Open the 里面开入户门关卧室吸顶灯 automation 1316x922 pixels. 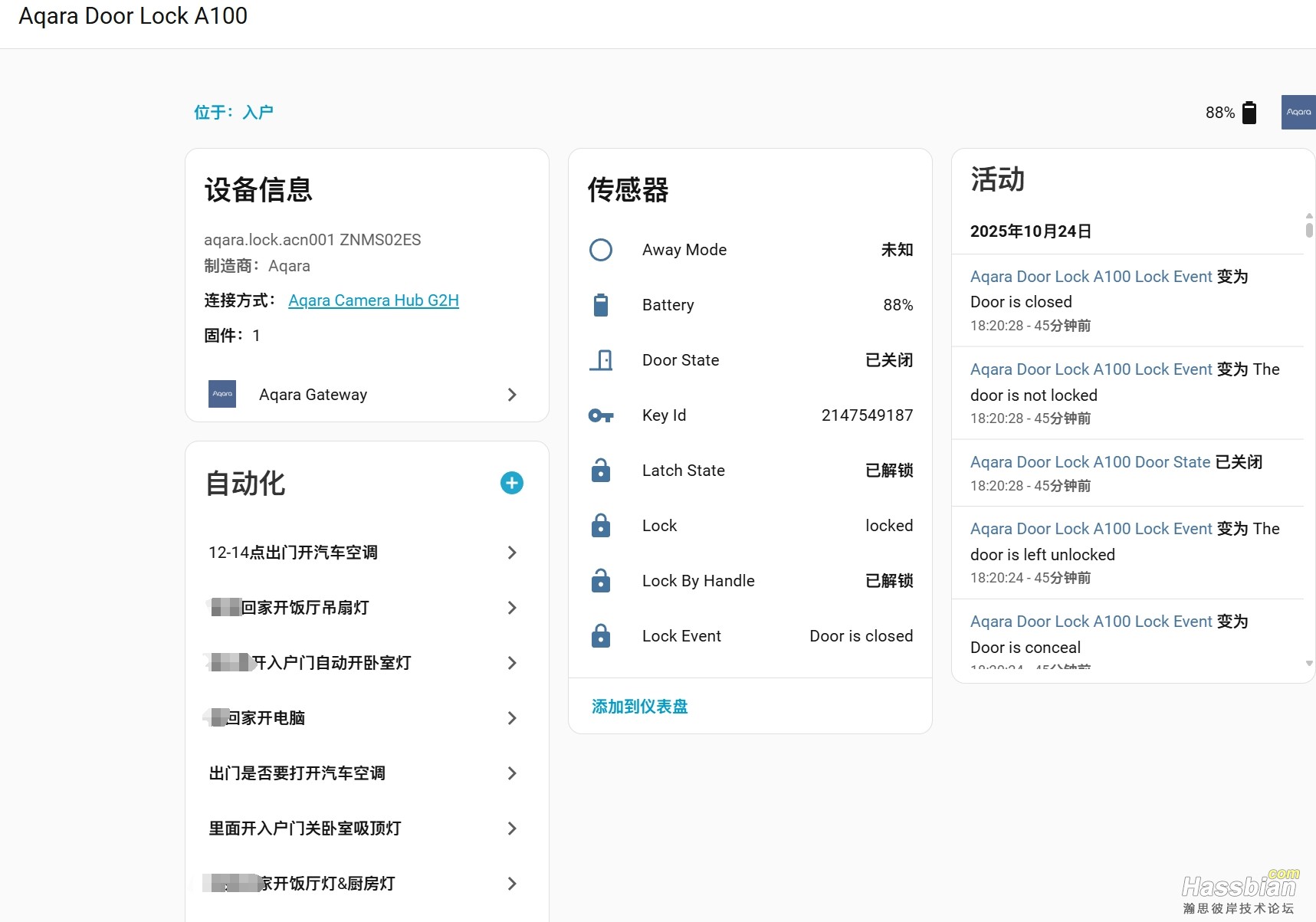[x=512, y=828]
